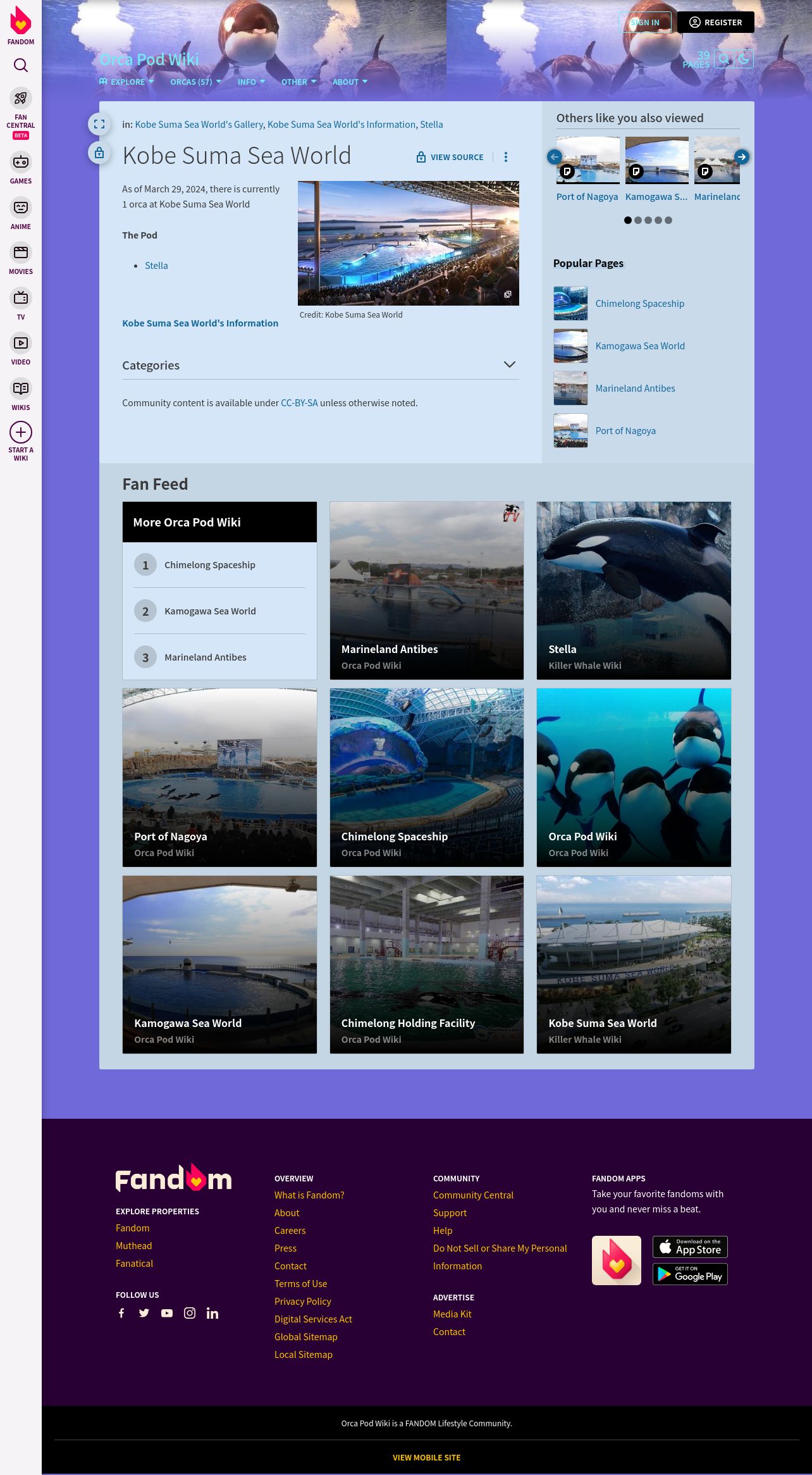Viewport: 812px width, 1475px height.
Task: Toggle dark theme with moon icon
Action: pyautogui.click(x=744, y=59)
